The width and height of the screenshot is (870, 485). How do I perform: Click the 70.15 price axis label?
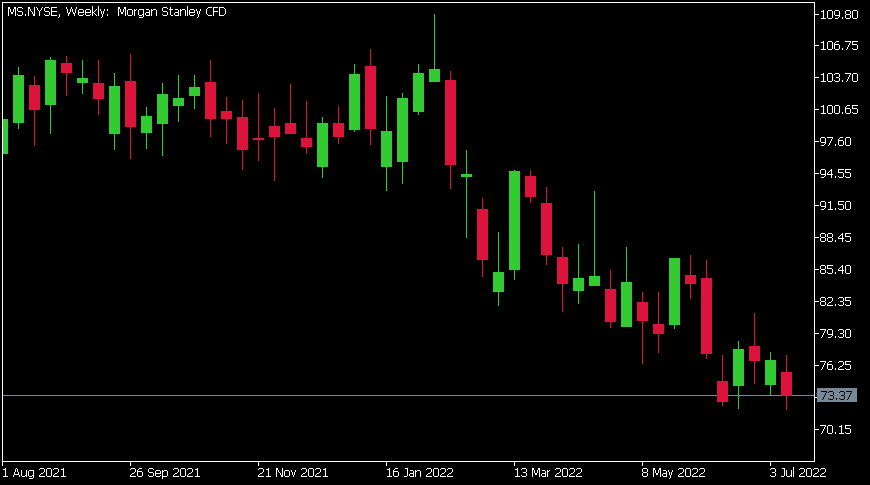[x=836, y=430]
